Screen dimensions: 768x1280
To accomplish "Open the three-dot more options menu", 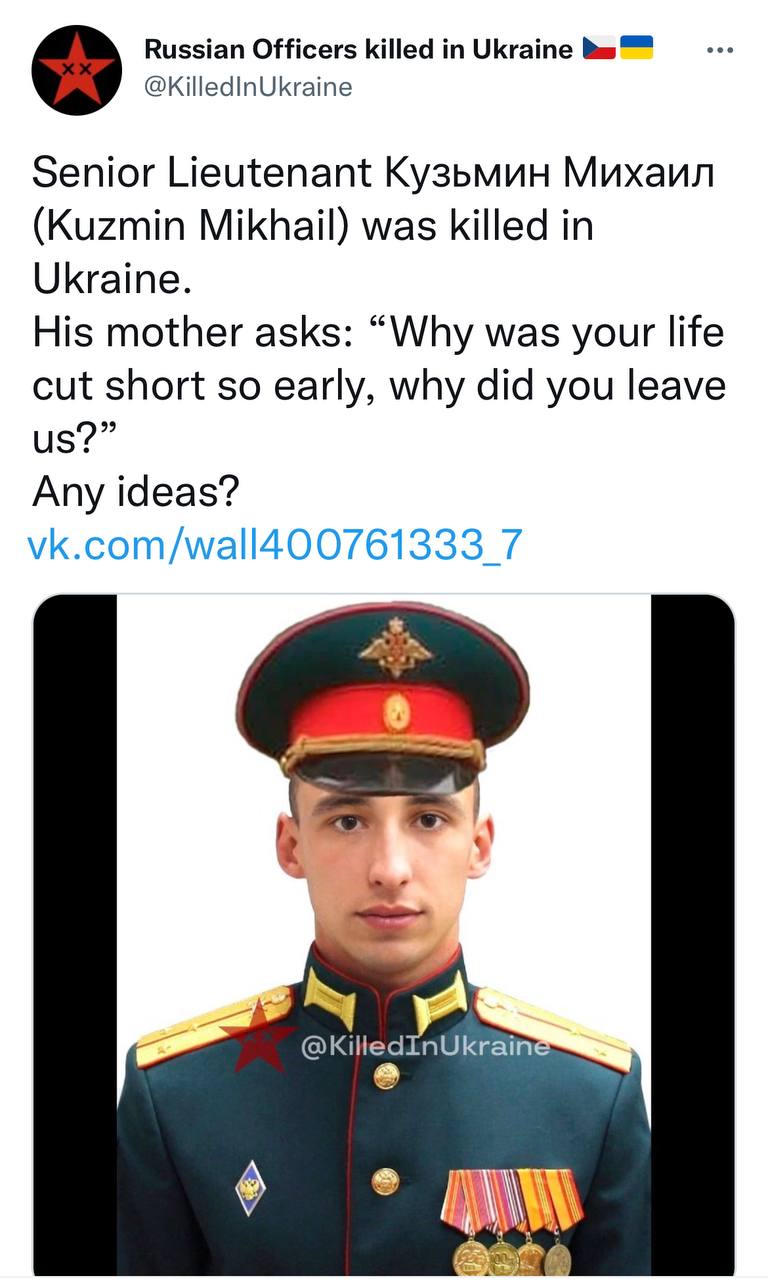I will [x=719, y=50].
